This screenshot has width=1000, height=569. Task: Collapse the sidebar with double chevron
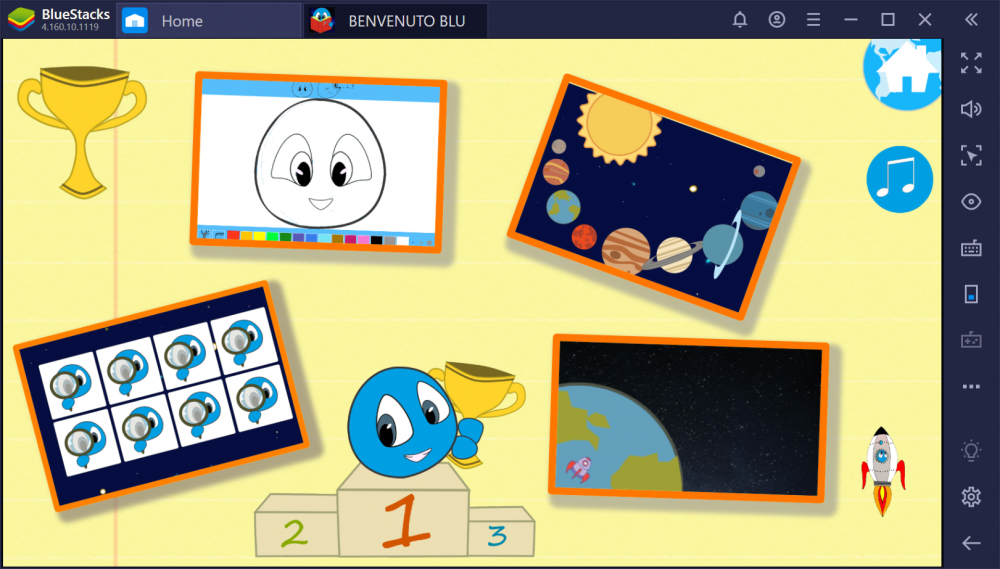pyautogui.click(x=970, y=20)
